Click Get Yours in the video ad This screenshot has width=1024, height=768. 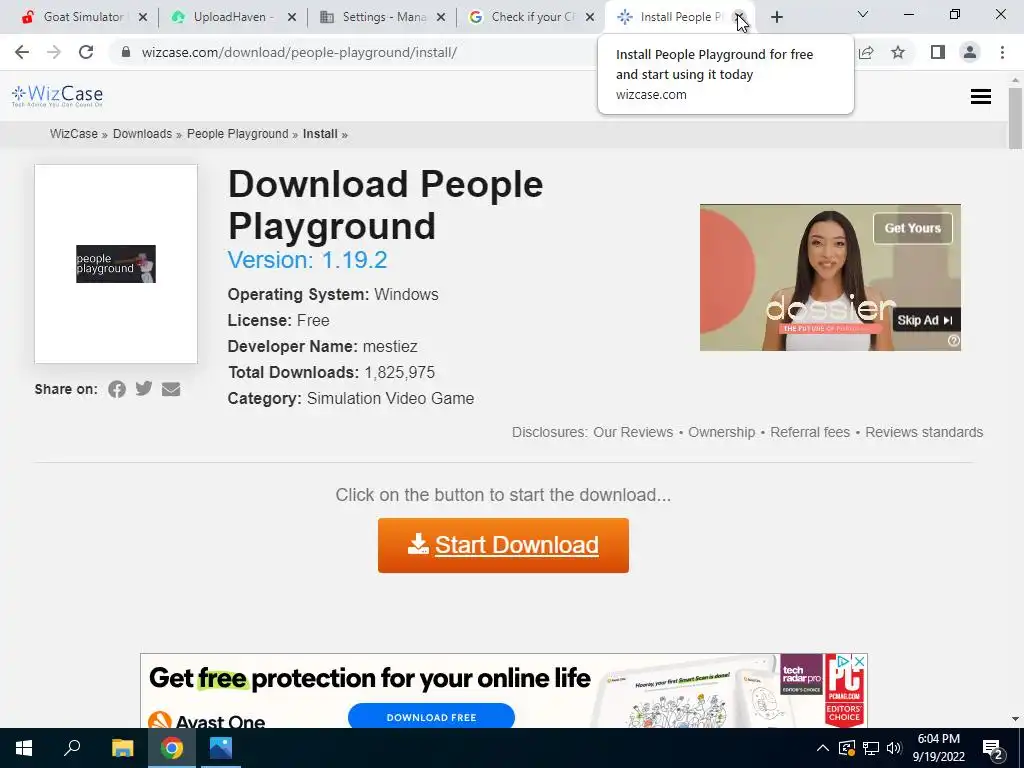912,228
